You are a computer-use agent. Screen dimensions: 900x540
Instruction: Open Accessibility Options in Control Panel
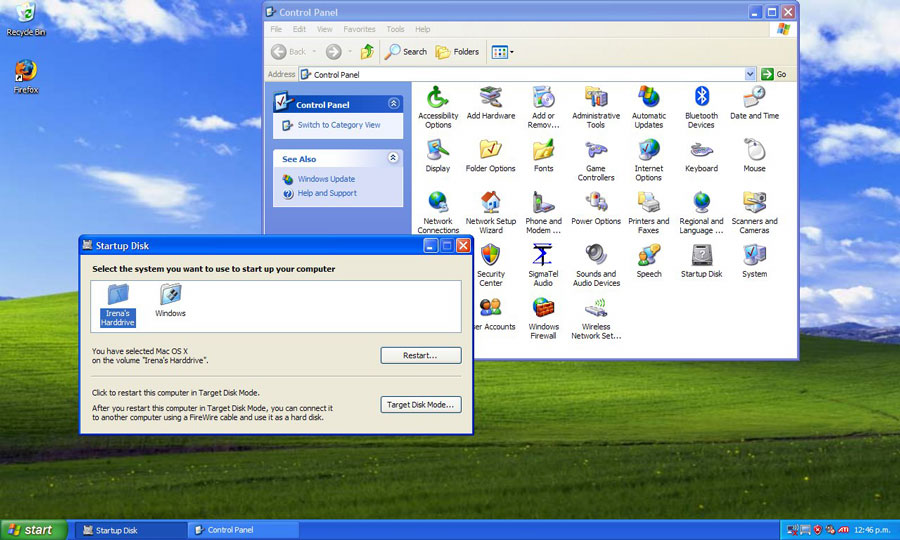(438, 107)
